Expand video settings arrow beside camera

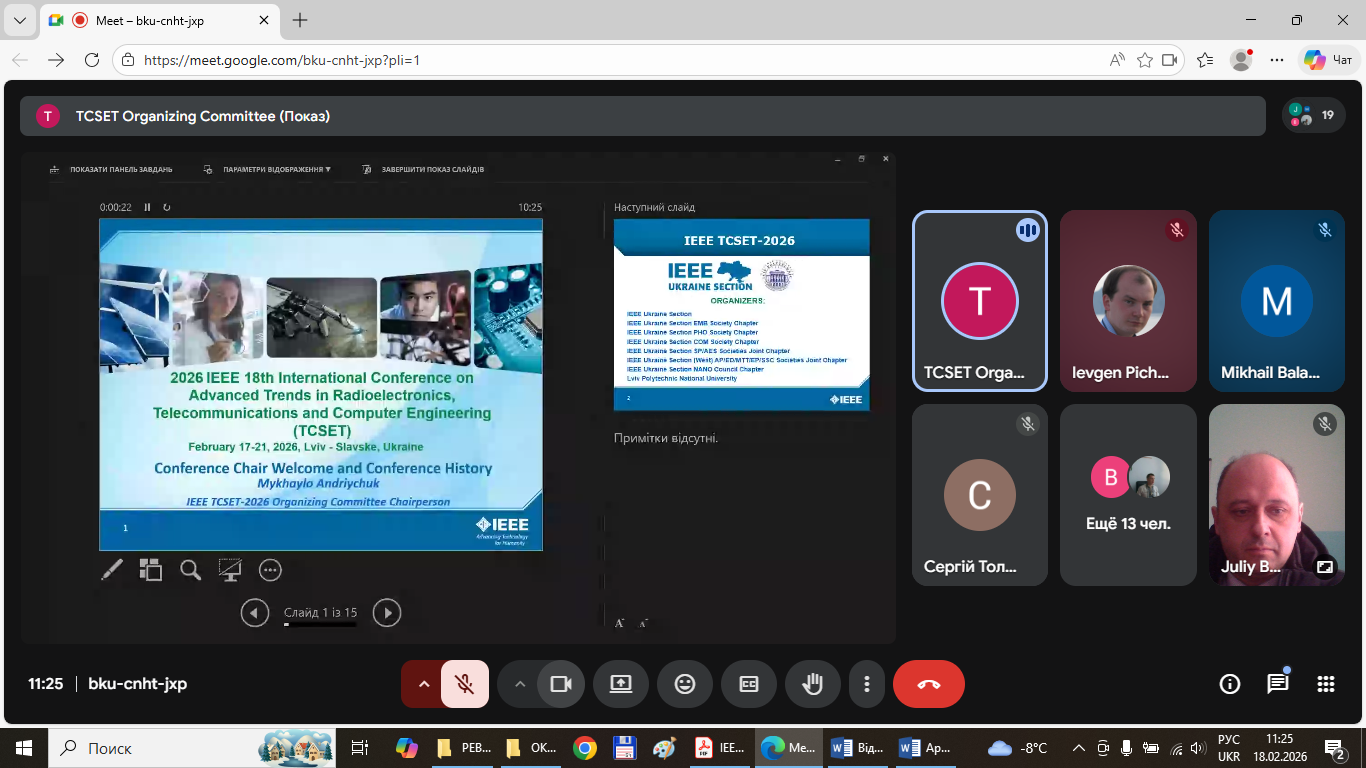519,684
